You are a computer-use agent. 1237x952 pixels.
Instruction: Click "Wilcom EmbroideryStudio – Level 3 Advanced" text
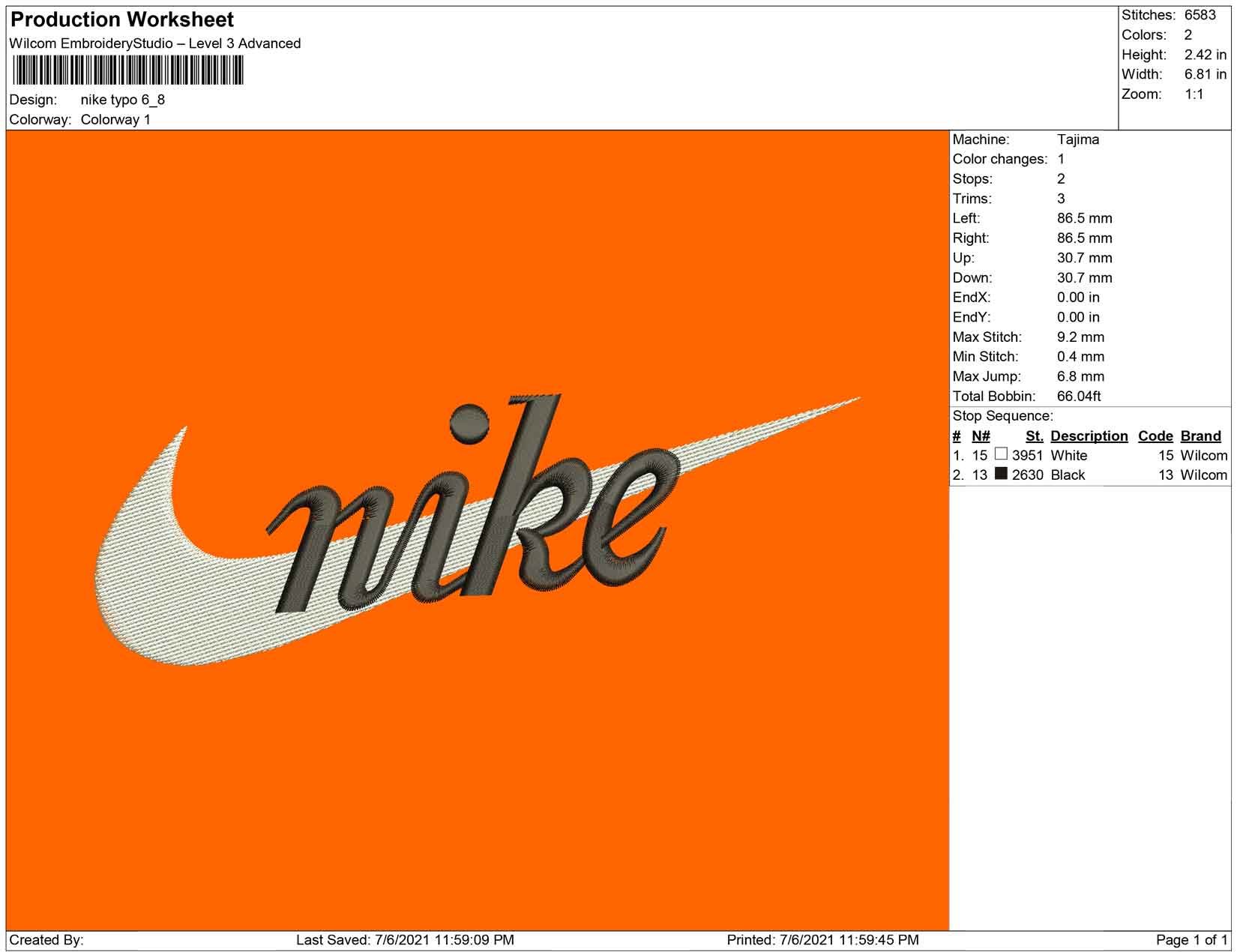point(155,43)
